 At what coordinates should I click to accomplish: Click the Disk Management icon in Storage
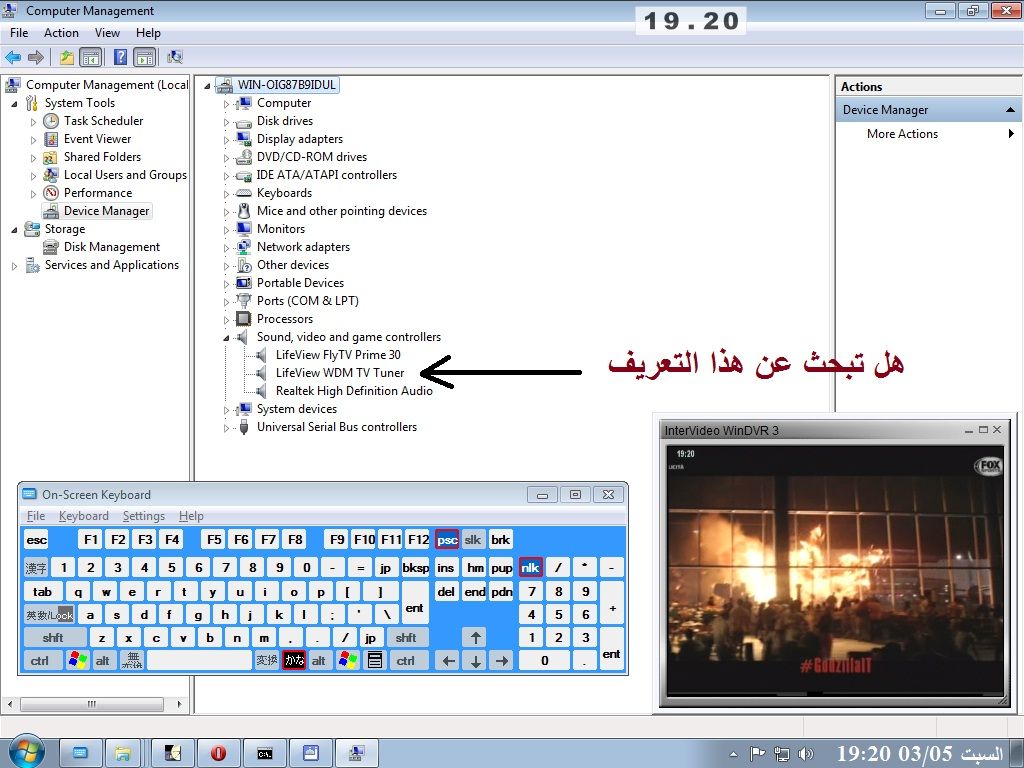[51, 247]
